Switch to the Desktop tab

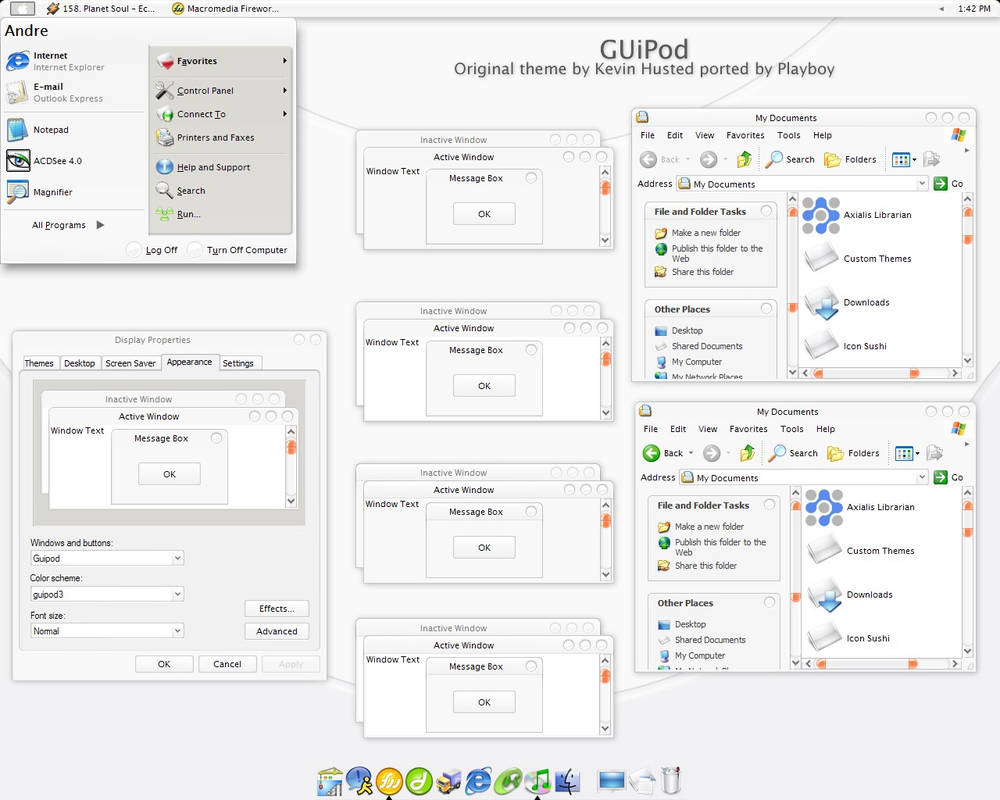point(80,363)
